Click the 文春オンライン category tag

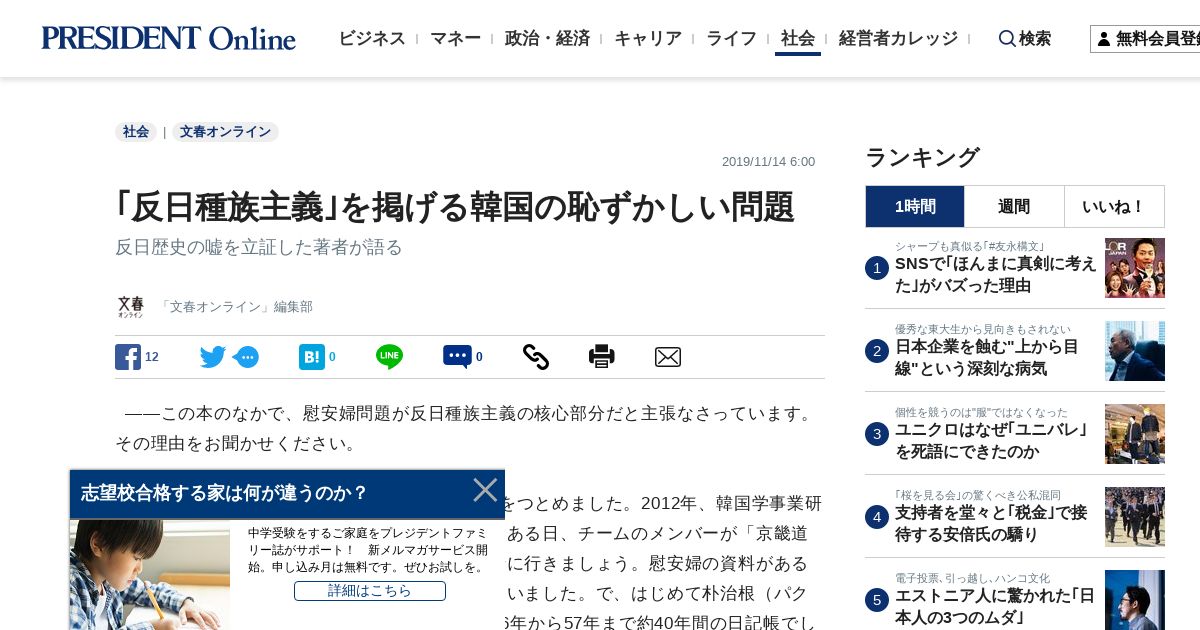225,132
